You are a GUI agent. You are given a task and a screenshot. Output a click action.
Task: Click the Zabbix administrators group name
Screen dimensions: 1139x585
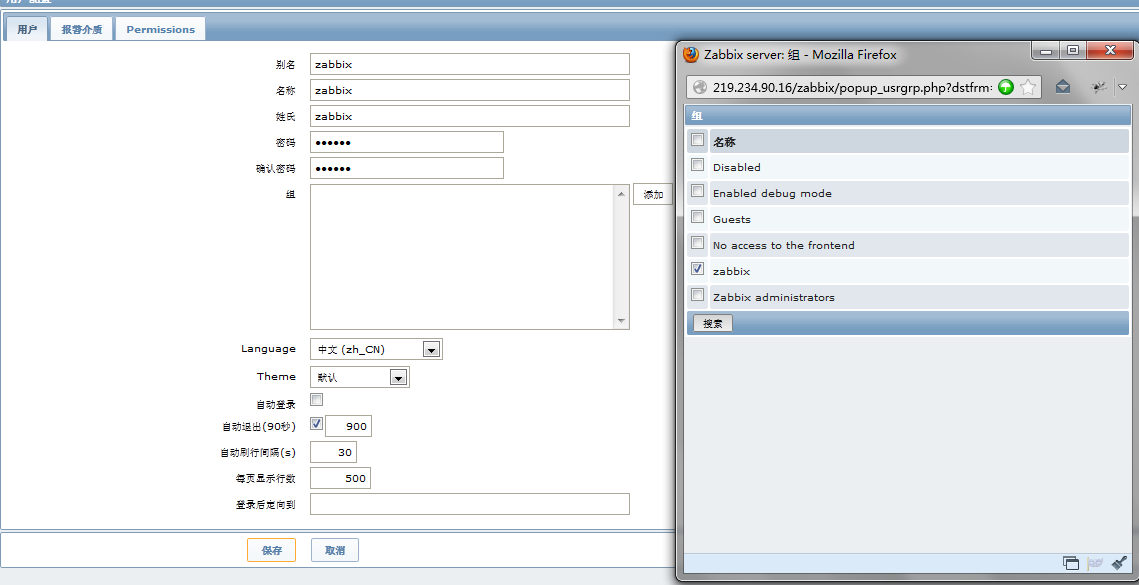[x=774, y=297]
